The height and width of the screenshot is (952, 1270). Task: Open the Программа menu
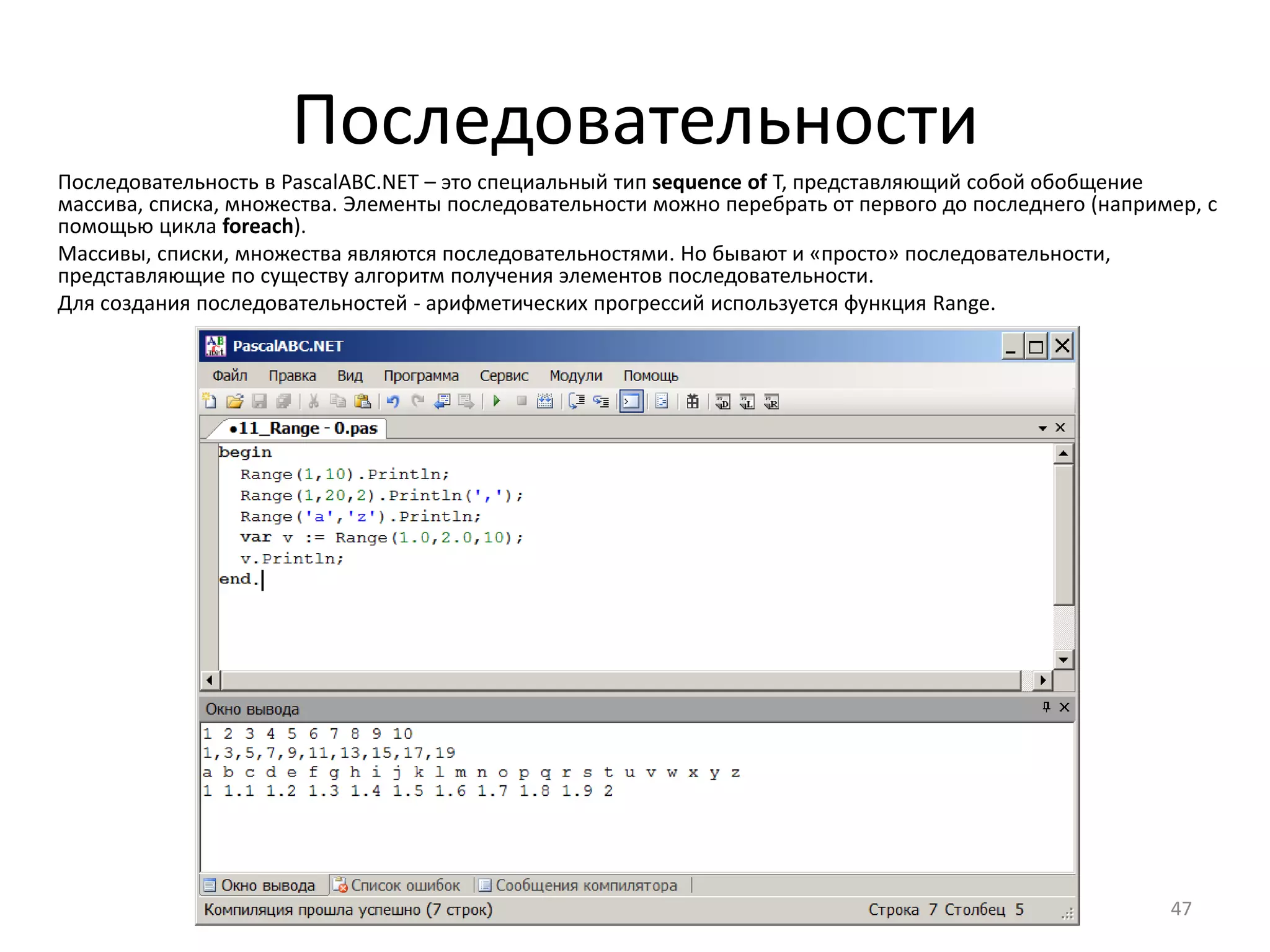tap(421, 376)
